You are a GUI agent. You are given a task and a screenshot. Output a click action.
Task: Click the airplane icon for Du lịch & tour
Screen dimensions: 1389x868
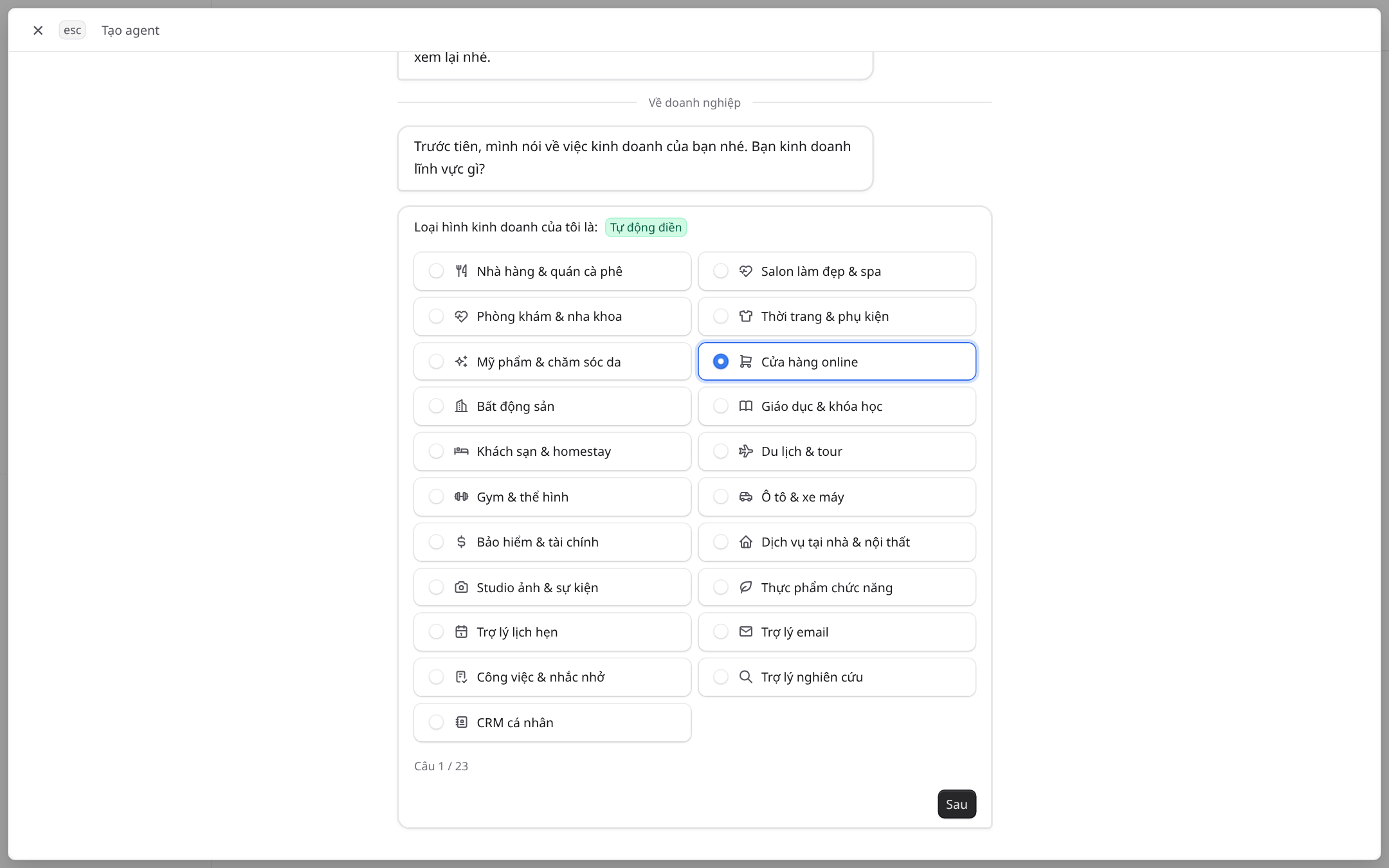746,451
